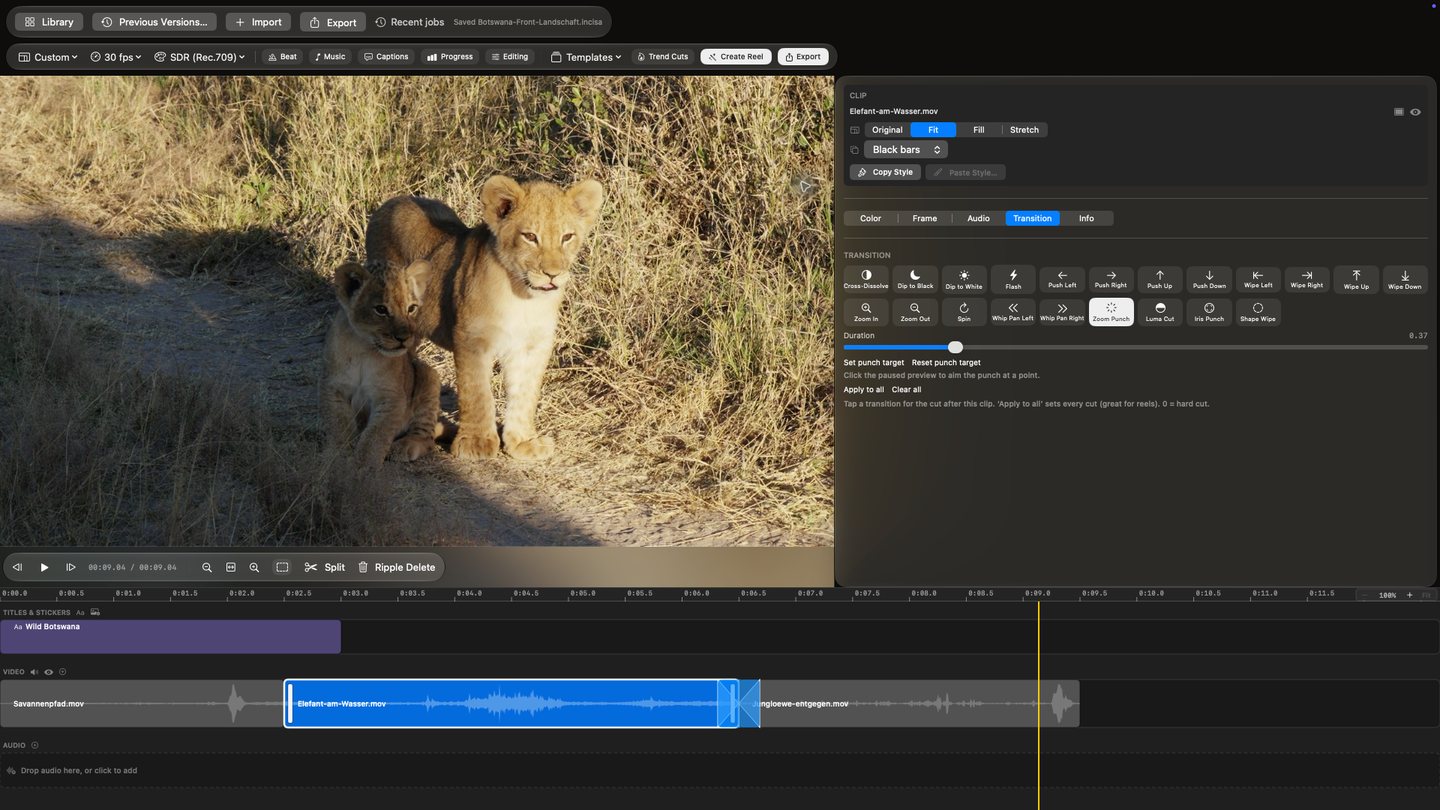This screenshot has height=810, width=1440.
Task: Select the Savannenpfad.mov clip on the timeline
Action: coord(142,704)
